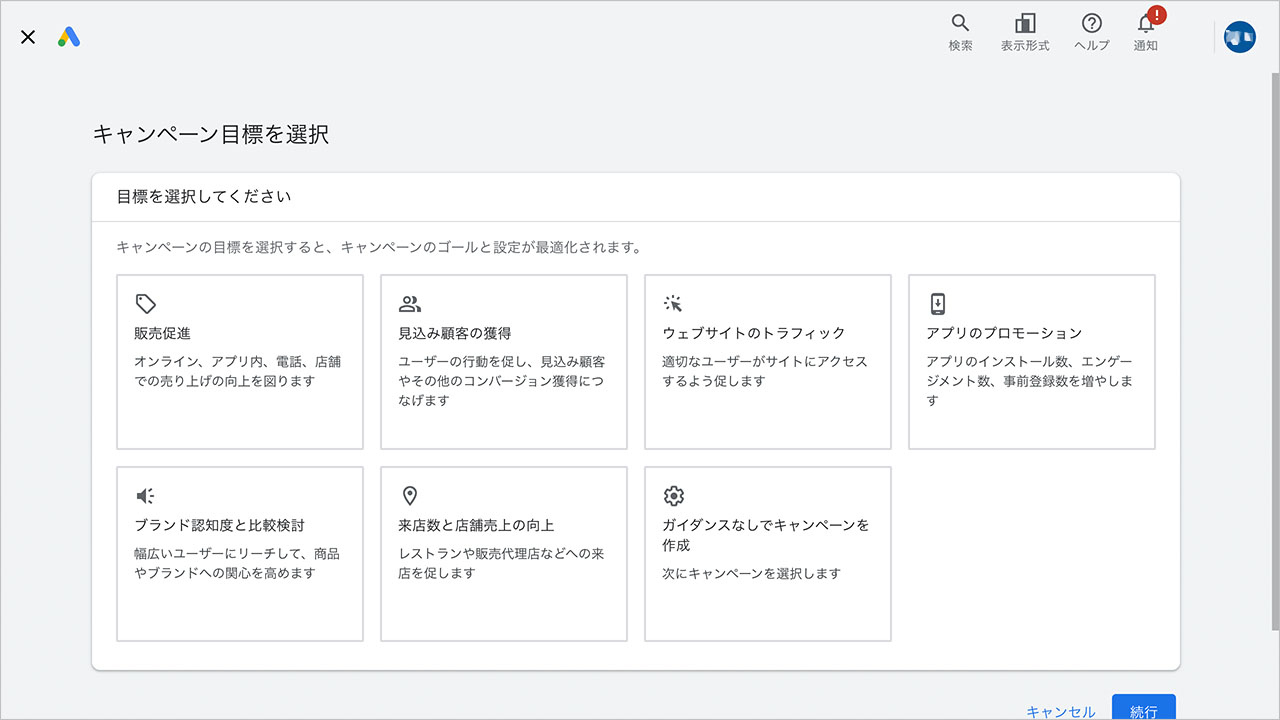Click the people icon on 見込み顧客の獲得 card
Viewport: 1280px width, 720px height.
point(410,304)
